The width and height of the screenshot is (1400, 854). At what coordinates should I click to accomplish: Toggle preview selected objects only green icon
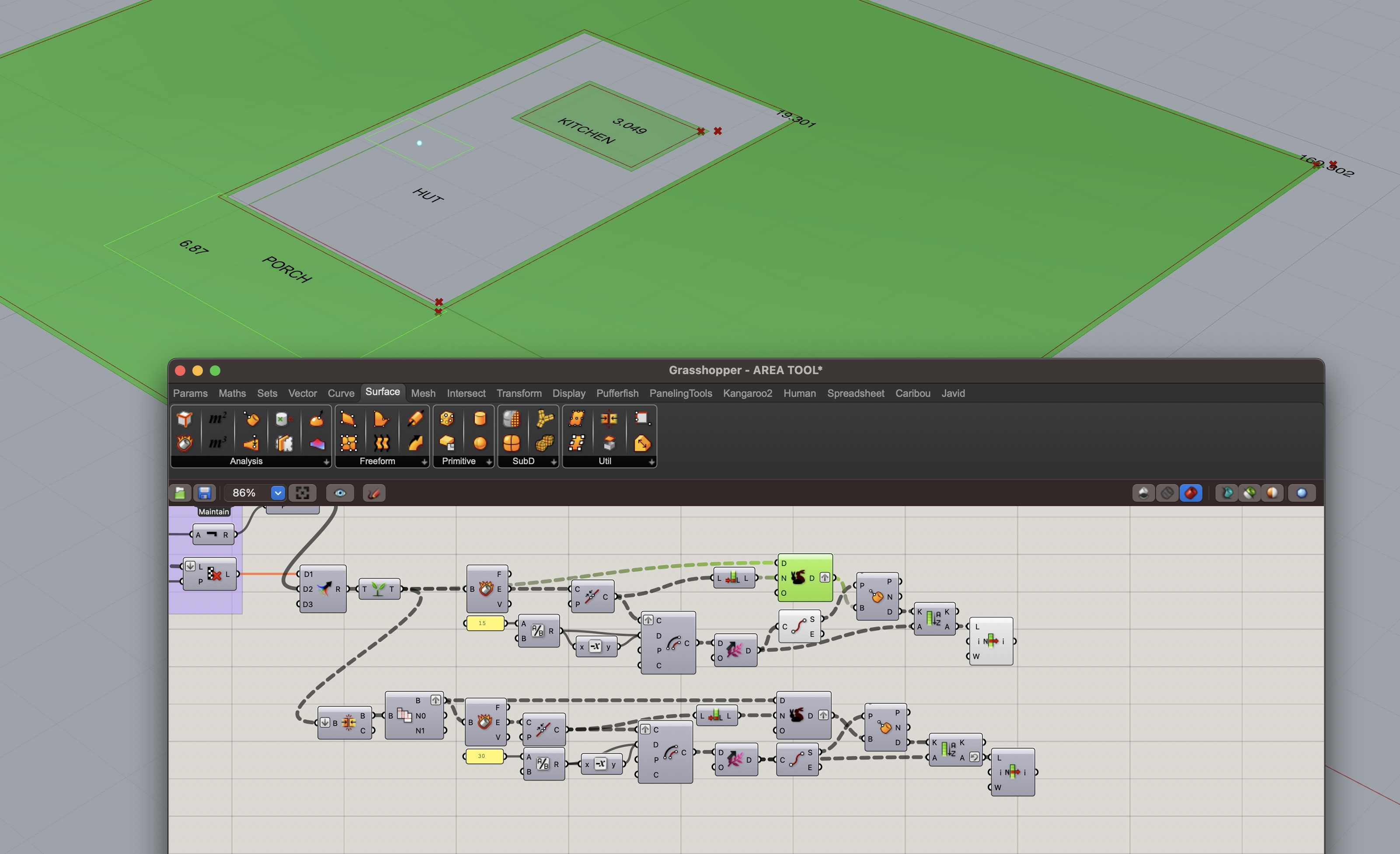(x=1250, y=493)
